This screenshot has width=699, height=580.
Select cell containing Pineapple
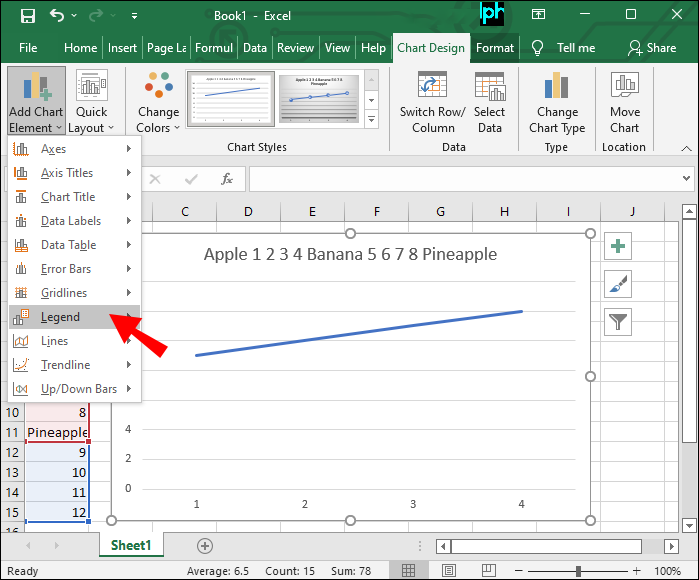click(x=57, y=432)
